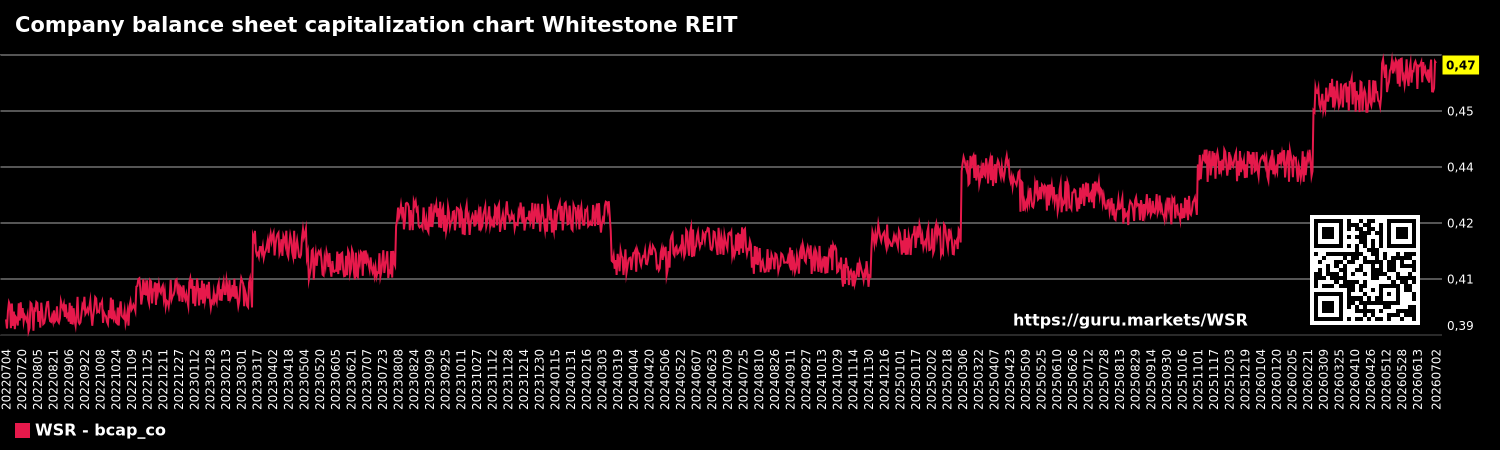Click the 20220704 date label
Image resolution: width=1500 pixels, height=450 pixels.
pos(7,378)
